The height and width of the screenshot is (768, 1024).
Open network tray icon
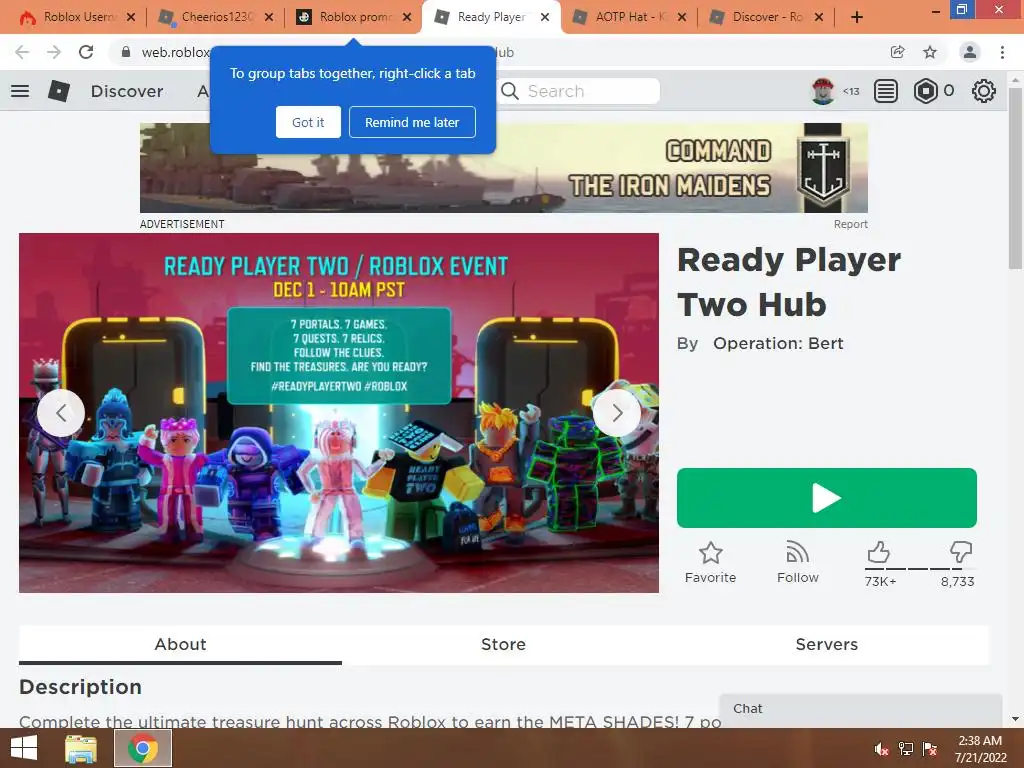tap(906, 749)
